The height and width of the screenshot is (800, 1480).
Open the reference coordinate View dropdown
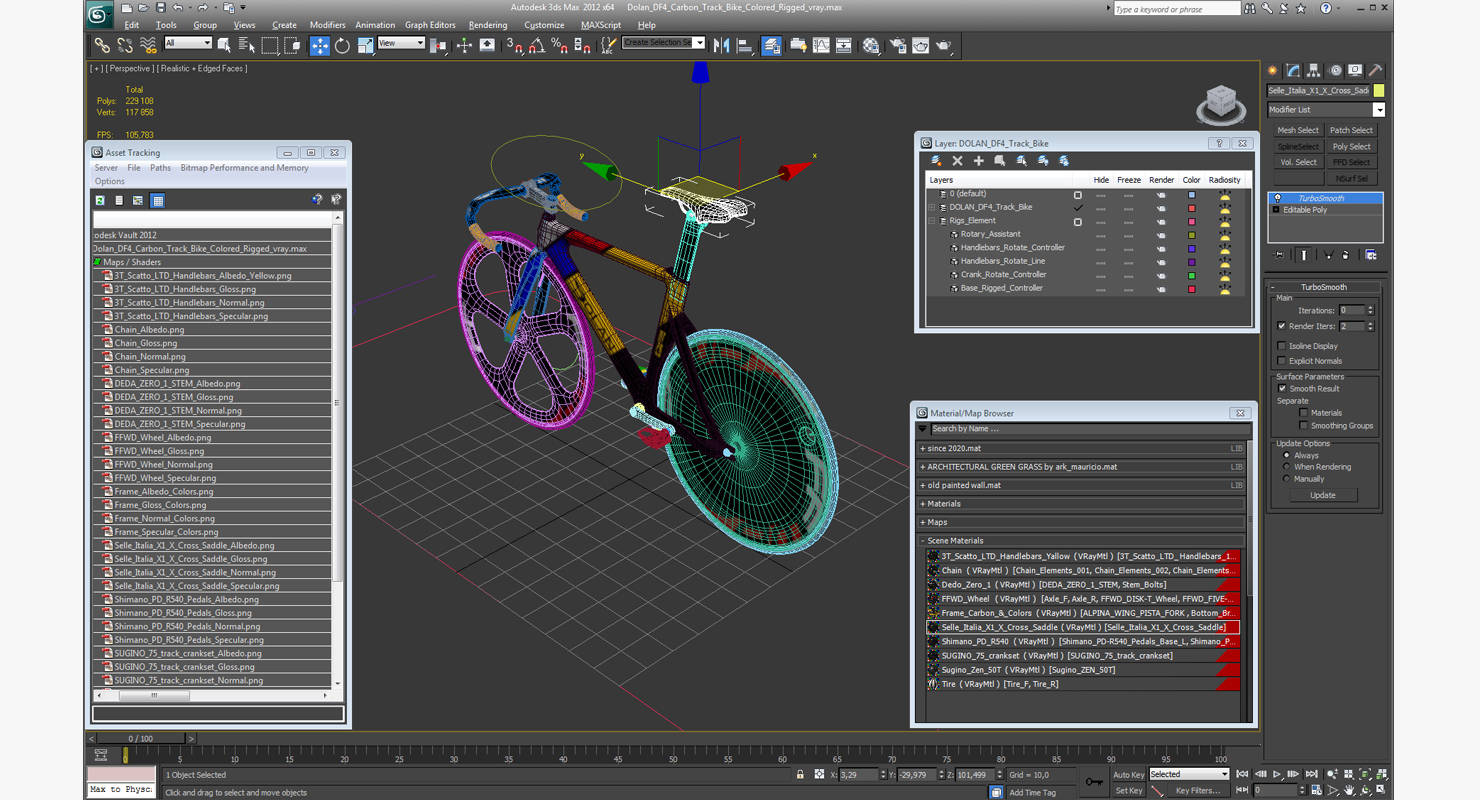(x=401, y=43)
